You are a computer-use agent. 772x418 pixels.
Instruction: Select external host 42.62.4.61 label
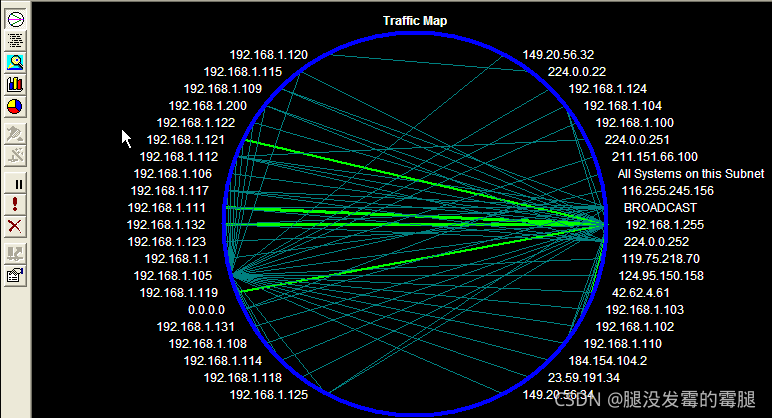click(x=641, y=292)
